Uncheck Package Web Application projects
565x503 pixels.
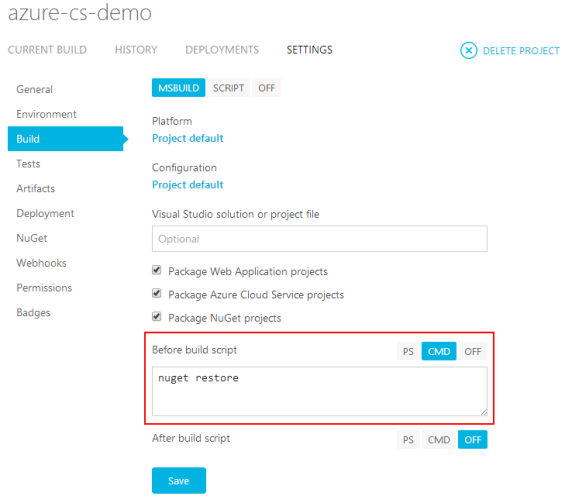click(156, 270)
